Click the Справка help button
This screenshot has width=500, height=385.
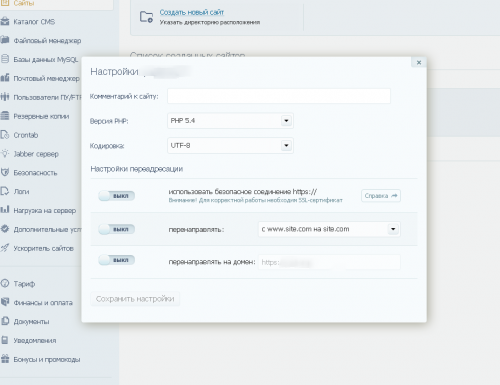click(381, 196)
